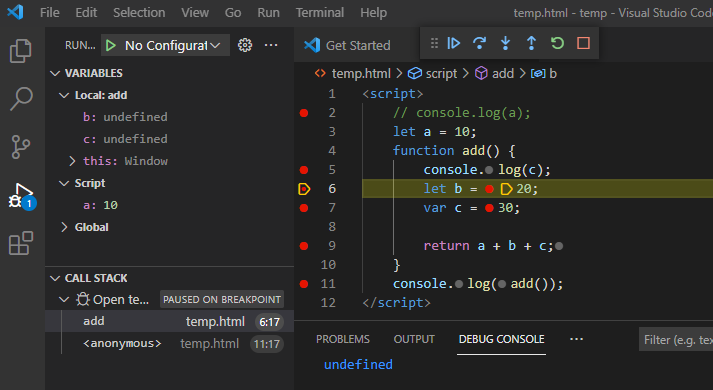713x390 pixels.
Task: Select variable a: 10
Action: (100, 205)
